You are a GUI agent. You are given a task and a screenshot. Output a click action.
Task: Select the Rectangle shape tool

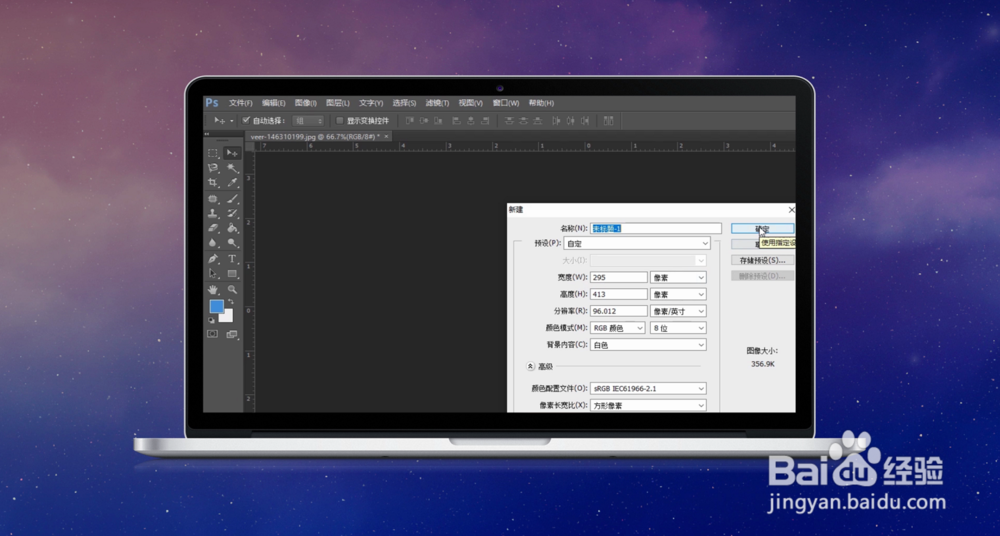(232, 274)
